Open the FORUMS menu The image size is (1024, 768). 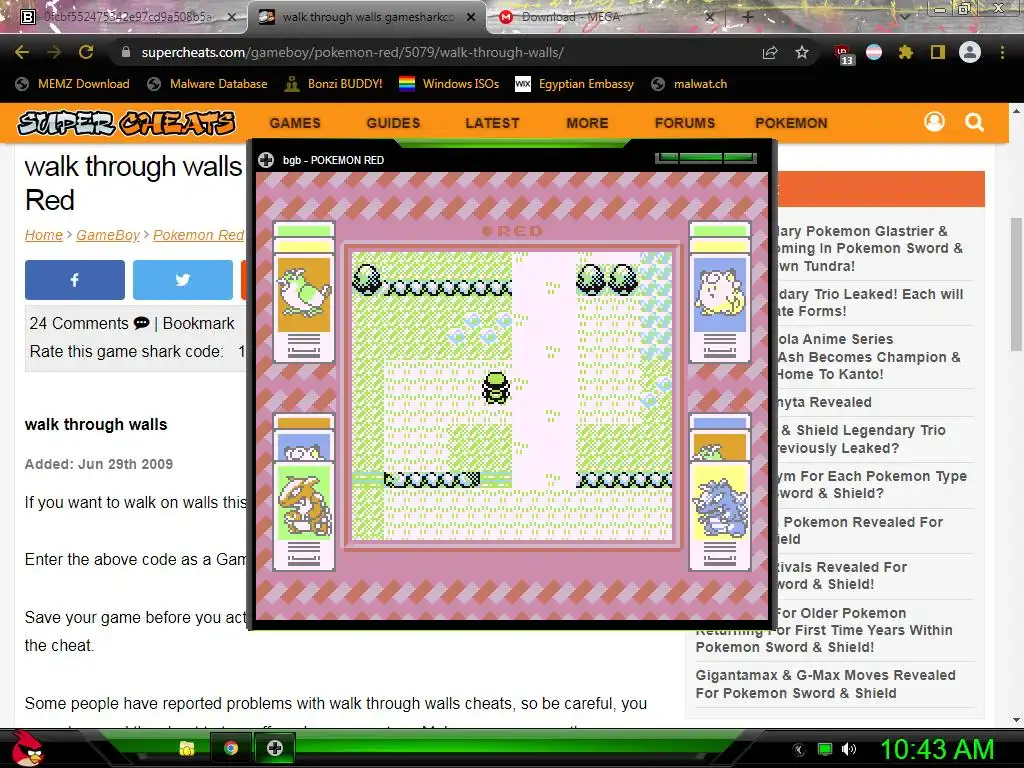point(685,123)
